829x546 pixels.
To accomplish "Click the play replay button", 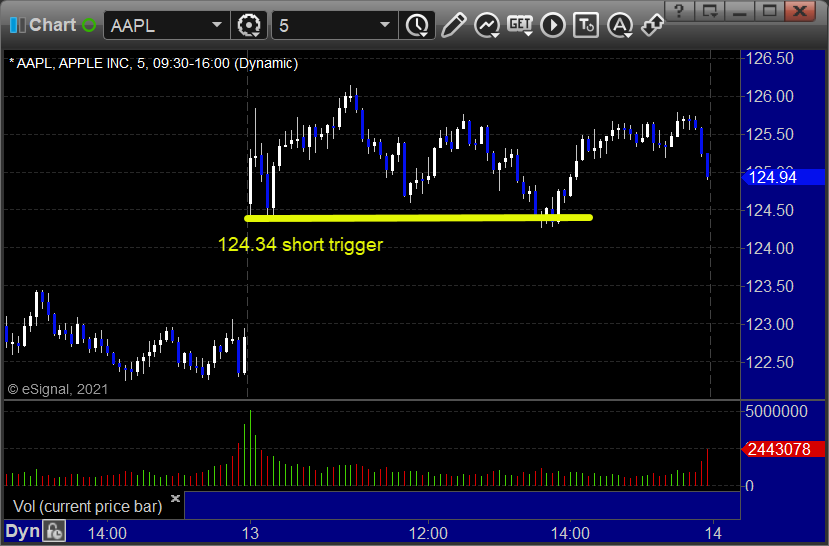I will tap(553, 25).
